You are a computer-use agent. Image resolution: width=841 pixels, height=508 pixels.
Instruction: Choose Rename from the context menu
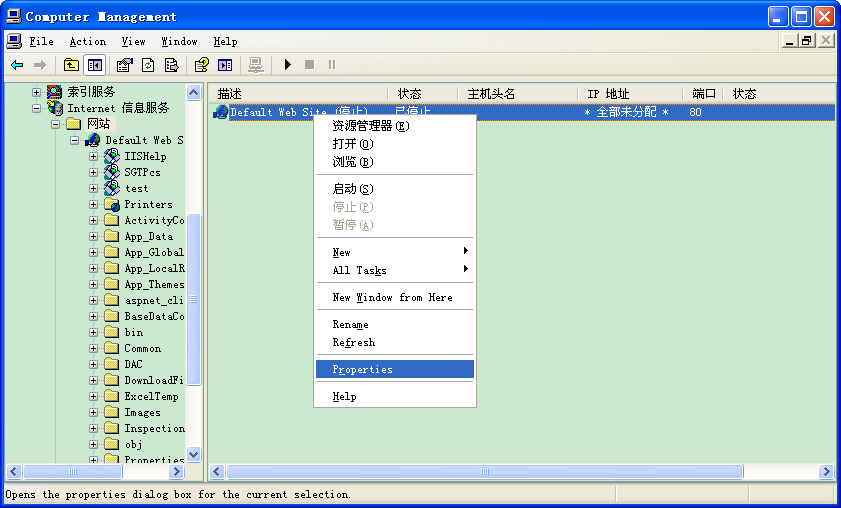pos(395,324)
